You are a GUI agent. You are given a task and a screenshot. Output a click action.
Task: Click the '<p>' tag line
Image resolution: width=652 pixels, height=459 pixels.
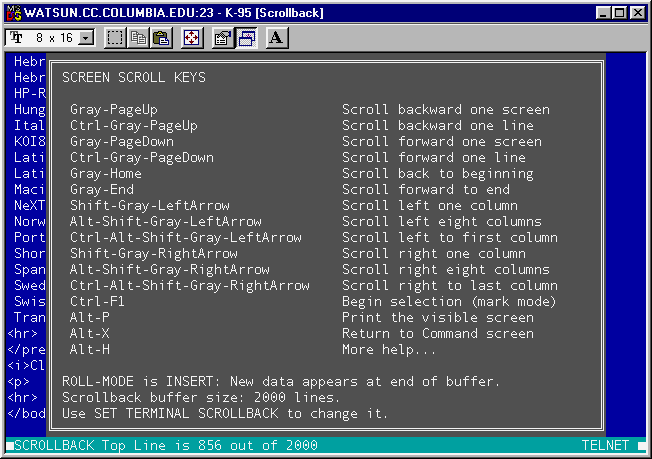tap(18, 382)
